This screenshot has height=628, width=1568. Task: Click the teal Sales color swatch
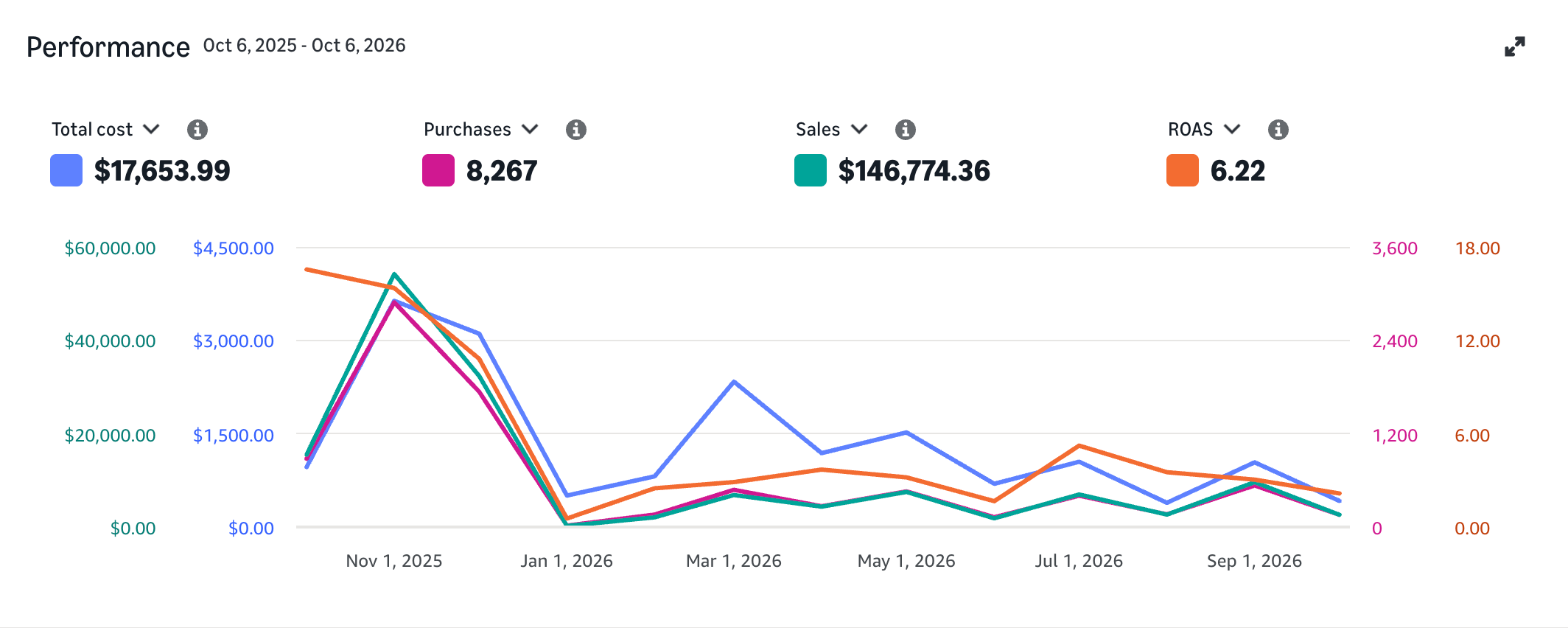[810, 171]
